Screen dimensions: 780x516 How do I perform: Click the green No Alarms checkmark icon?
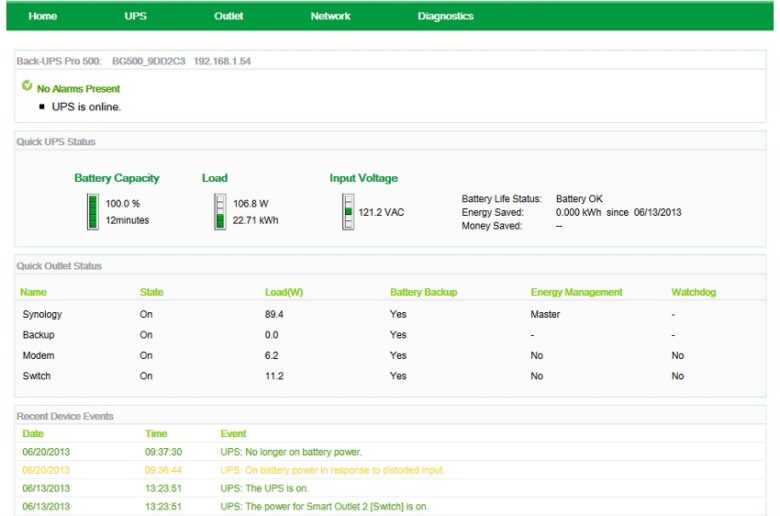[x=27, y=86]
